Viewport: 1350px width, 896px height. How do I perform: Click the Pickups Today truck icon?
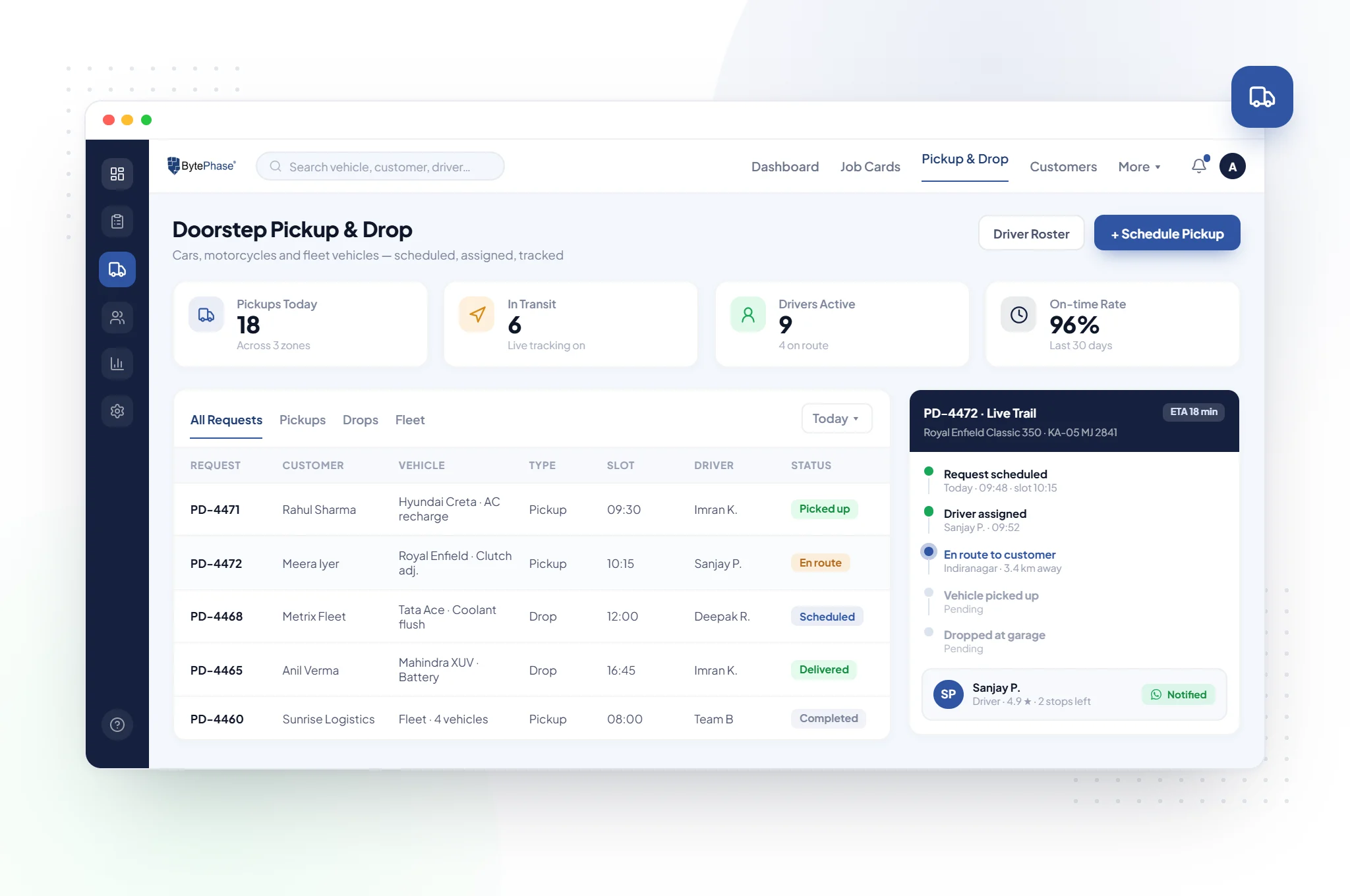[x=206, y=315]
